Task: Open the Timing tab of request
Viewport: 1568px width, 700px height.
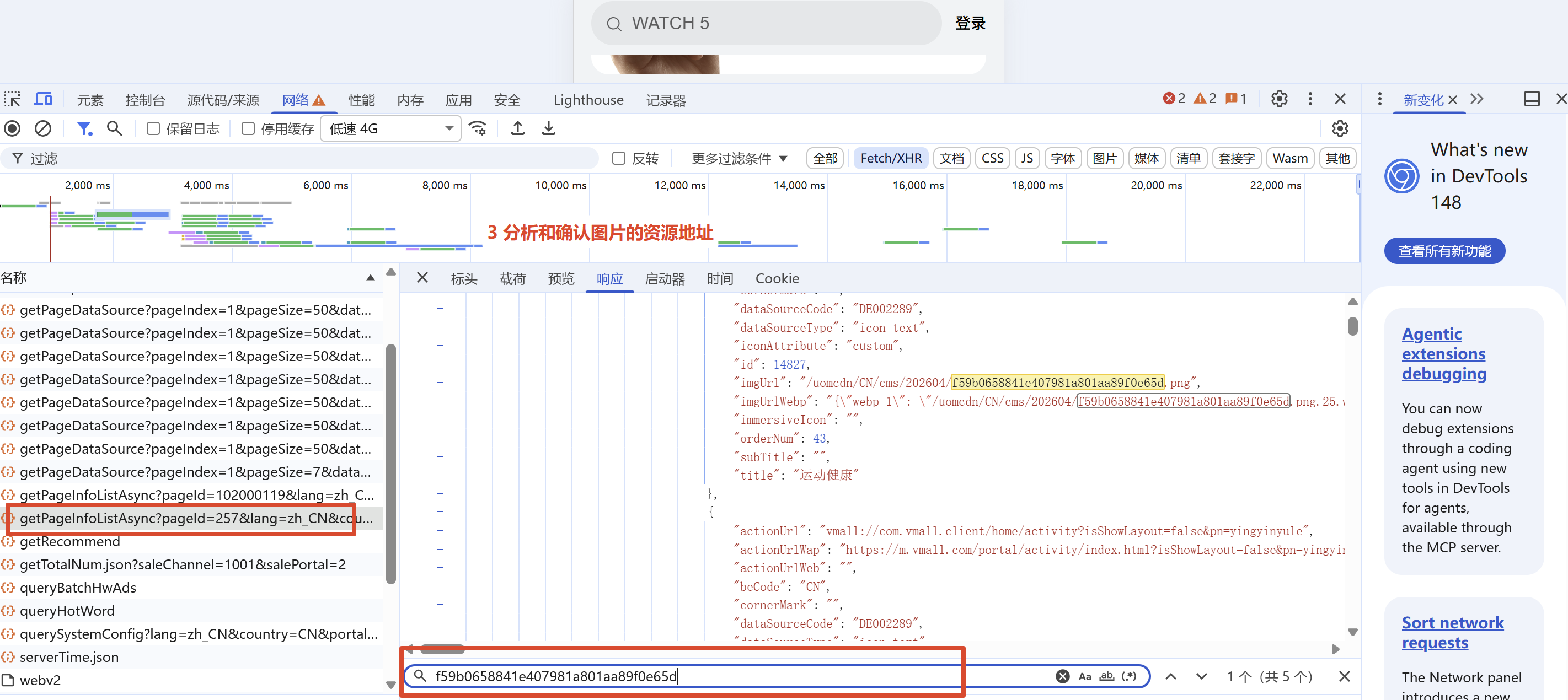Action: pyautogui.click(x=720, y=278)
